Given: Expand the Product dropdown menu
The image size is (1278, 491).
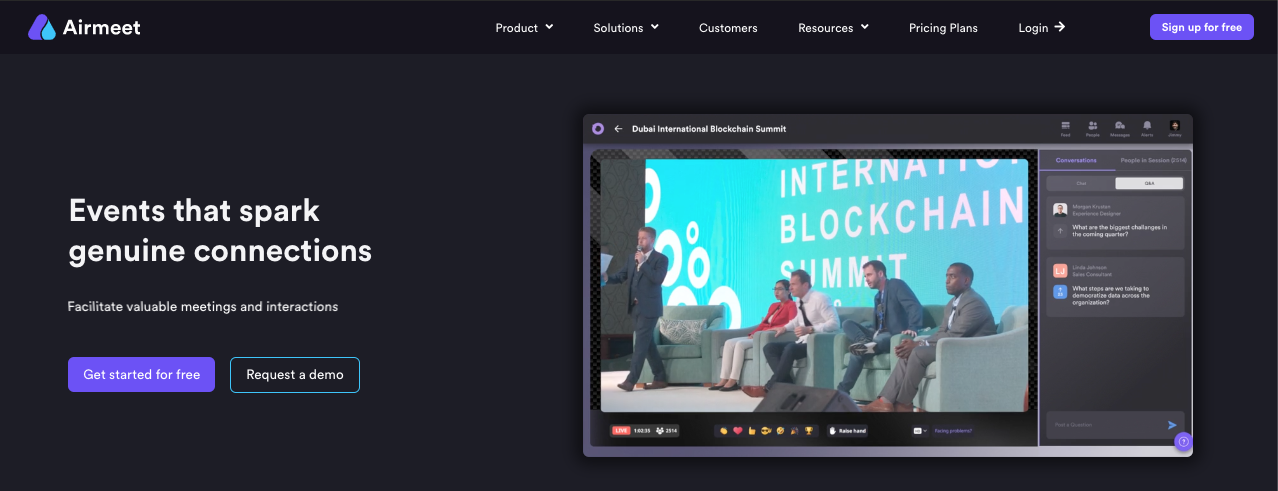Looking at the screenshot, I should click(524, 28).
